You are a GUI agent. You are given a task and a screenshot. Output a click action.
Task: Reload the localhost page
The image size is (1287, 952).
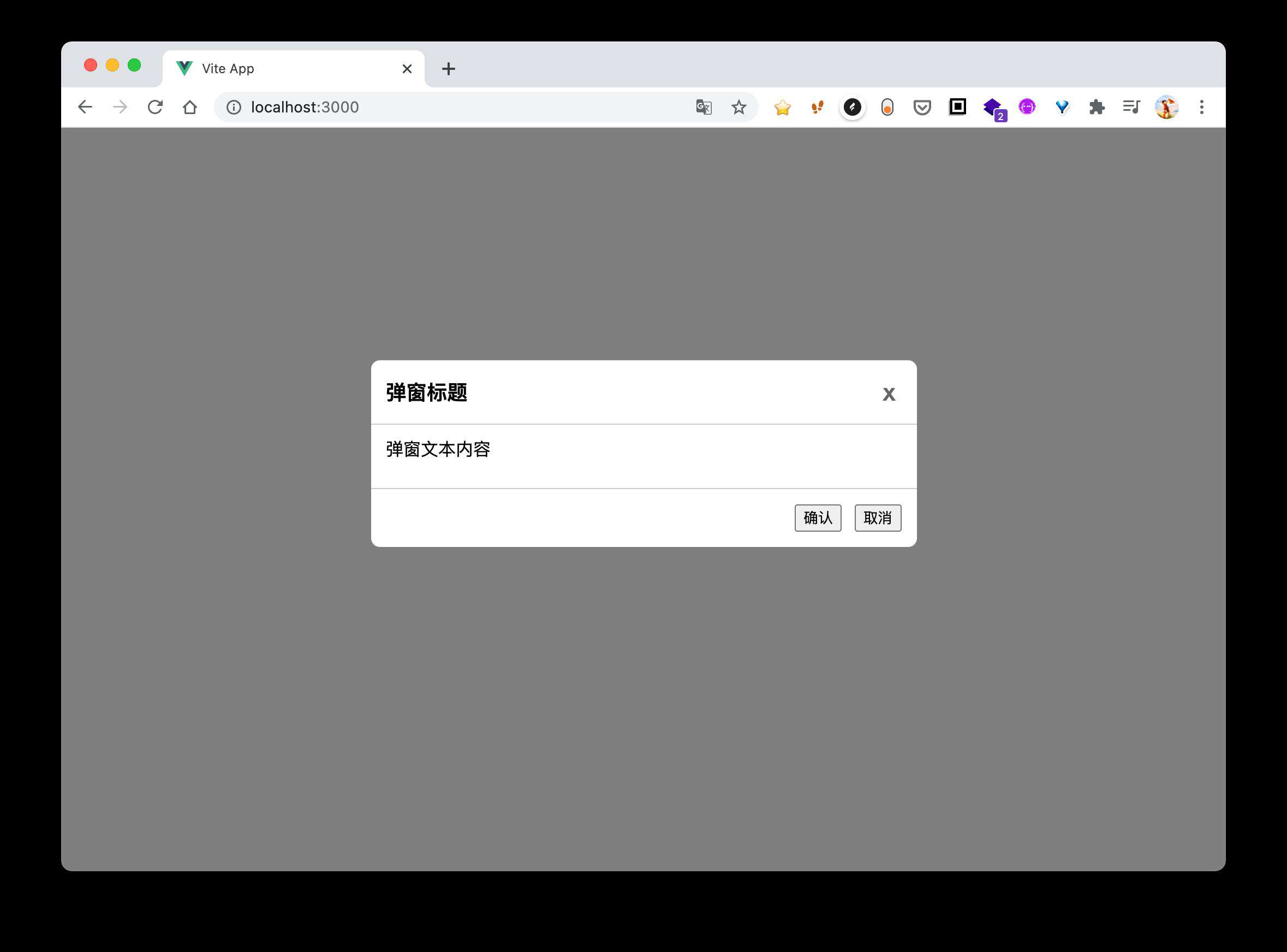point(155,107)
